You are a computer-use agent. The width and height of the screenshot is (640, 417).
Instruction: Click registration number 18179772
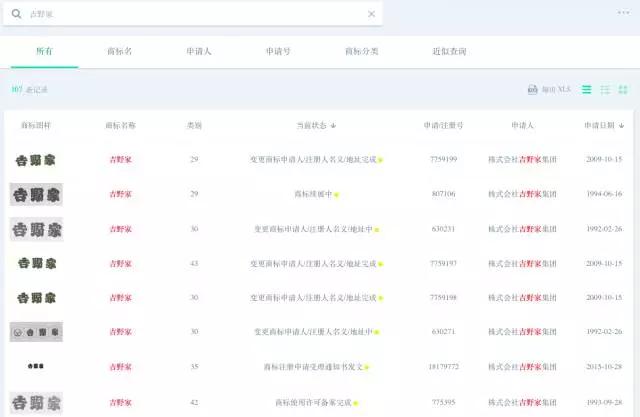pyautogui.click(x=443, y=366)
